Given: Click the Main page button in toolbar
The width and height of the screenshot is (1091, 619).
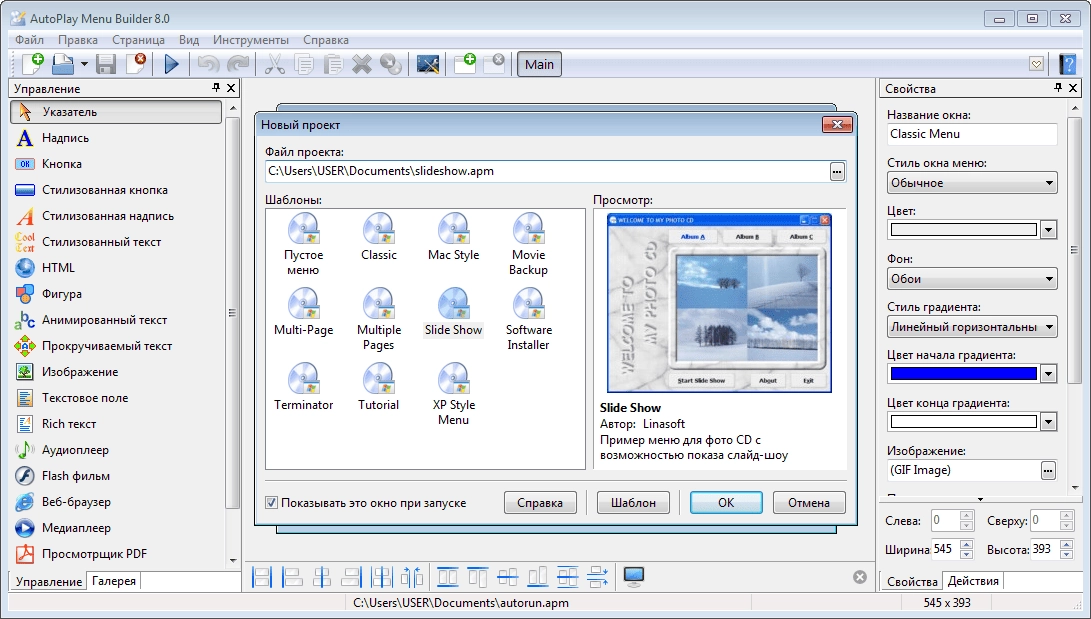Looking at the screenshot, I should point(539,64).
